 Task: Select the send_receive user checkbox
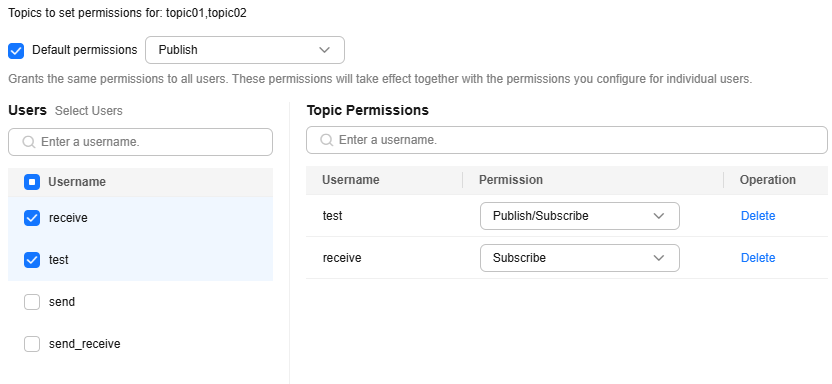click(32, 344)
